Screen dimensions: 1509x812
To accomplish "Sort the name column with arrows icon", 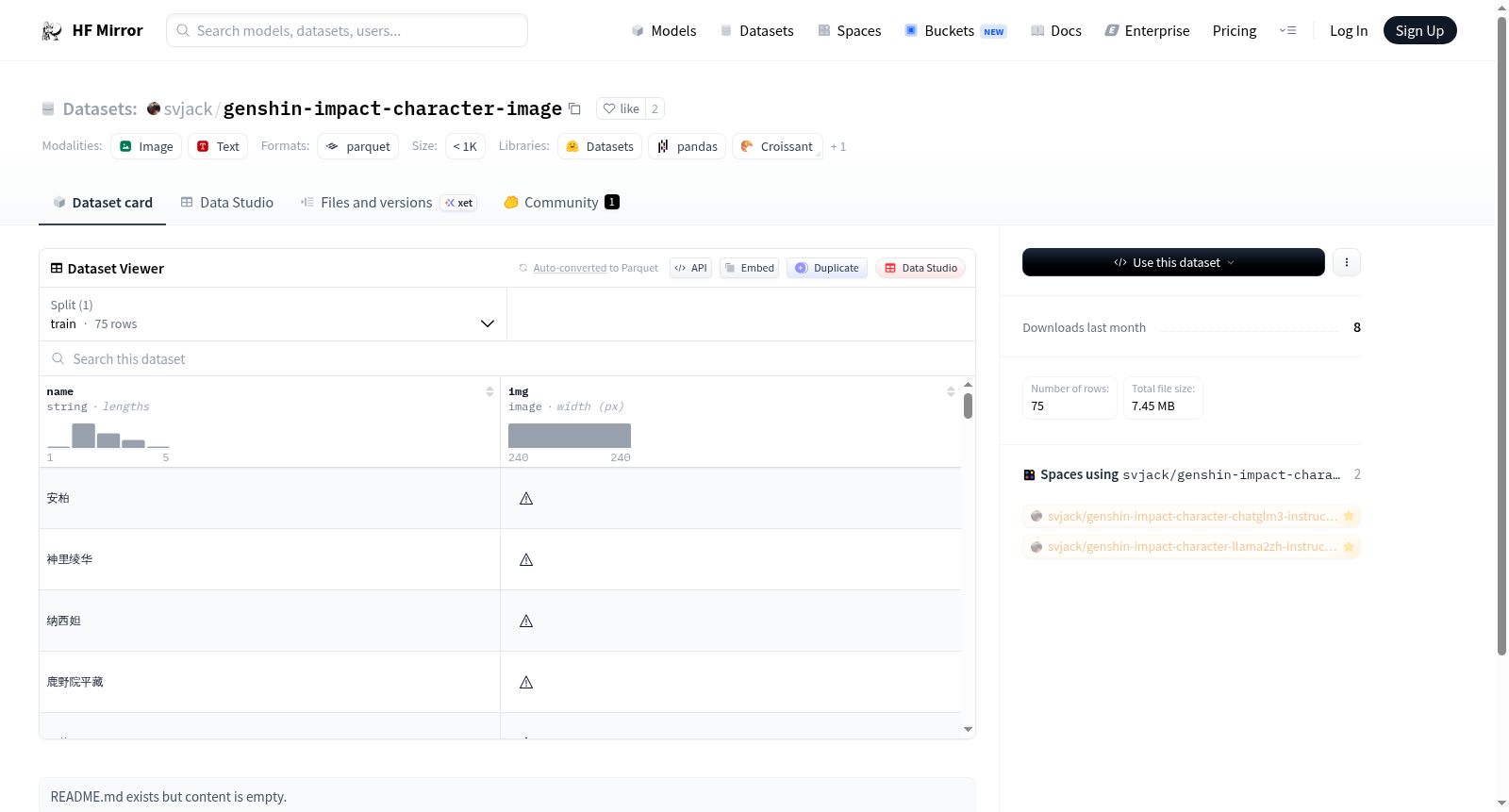I will tap(489, 391).
